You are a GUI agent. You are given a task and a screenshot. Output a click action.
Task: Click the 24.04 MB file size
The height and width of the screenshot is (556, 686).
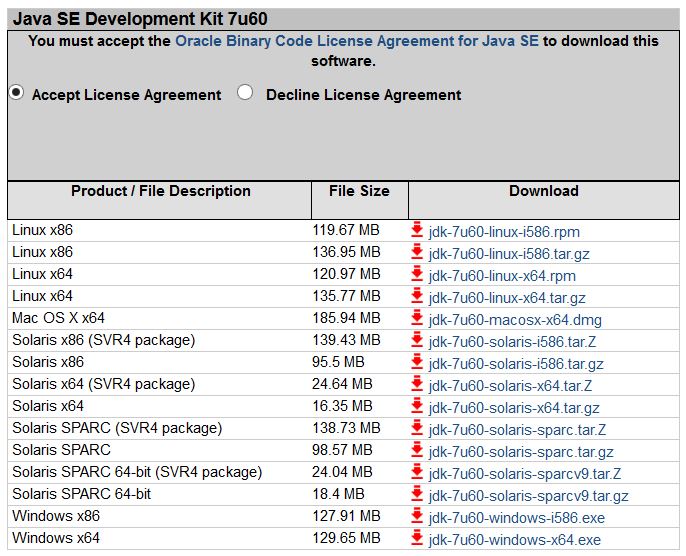tap(342, 472)
